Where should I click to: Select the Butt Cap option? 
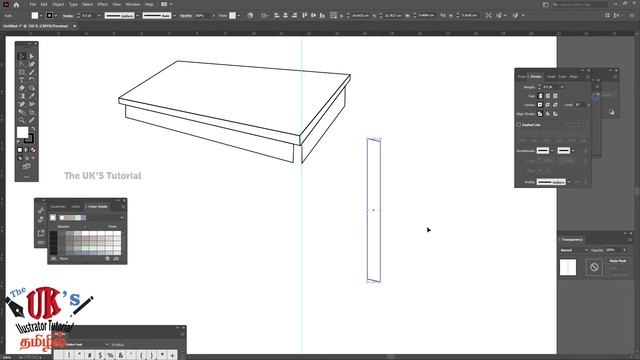[540, 96]
